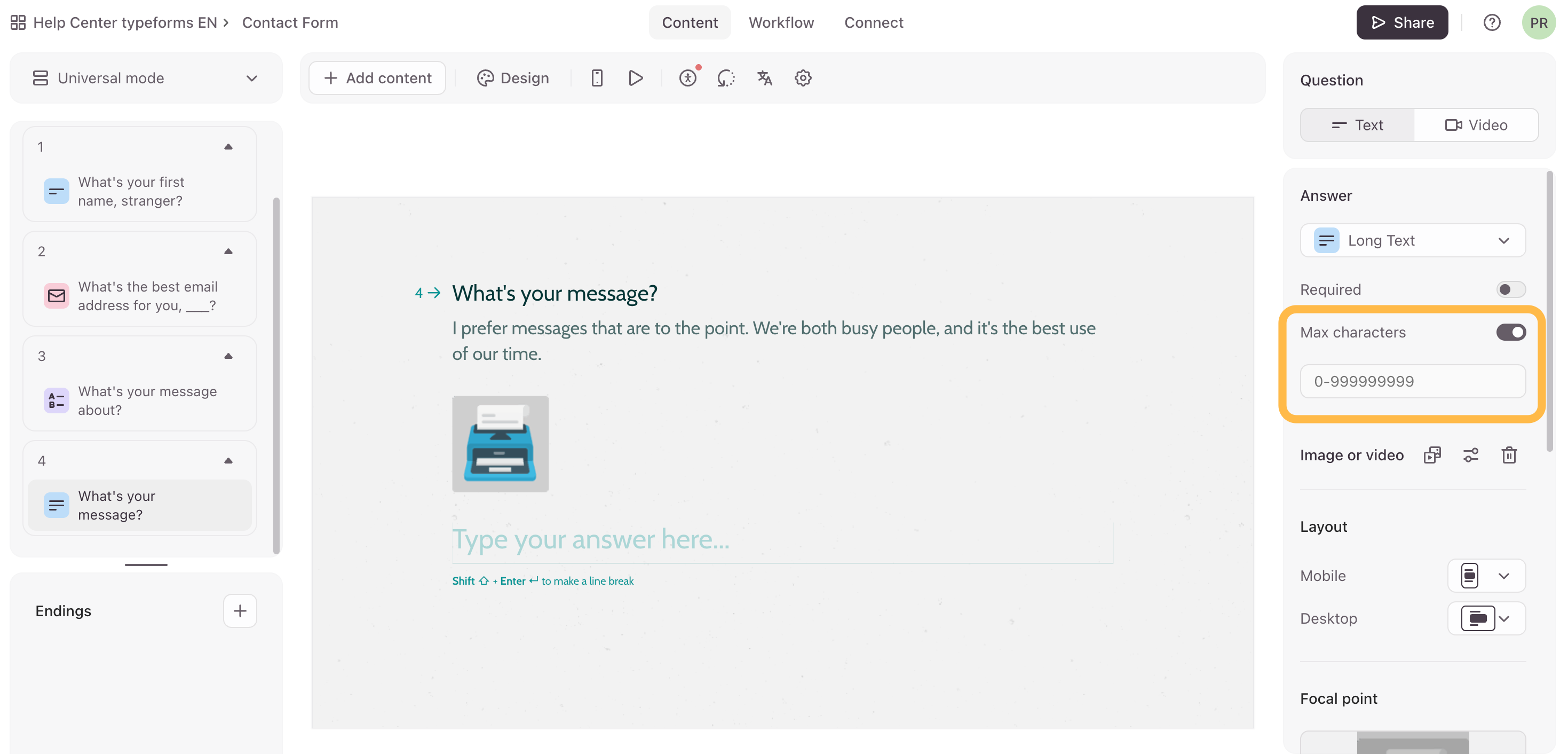Delete the question image via trash icon

point(1509,455)
